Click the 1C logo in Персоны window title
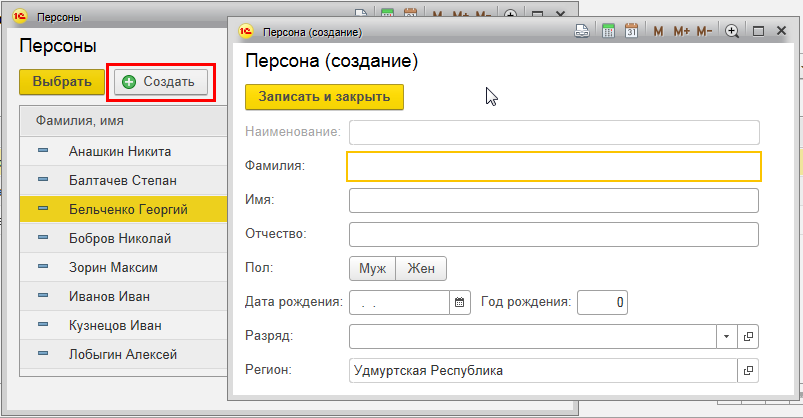The image size is (803, 418). (x=20, y=16)
